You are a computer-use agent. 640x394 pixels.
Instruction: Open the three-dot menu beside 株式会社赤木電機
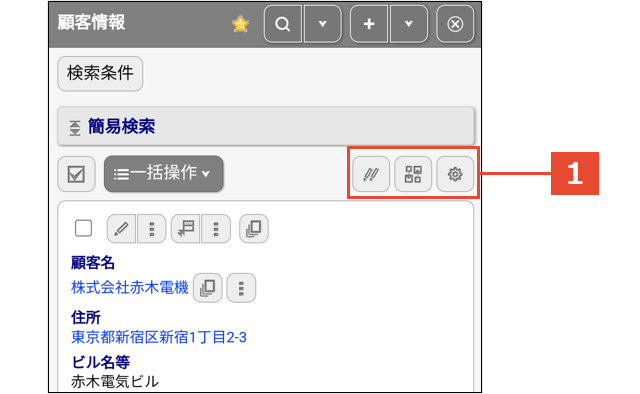click(x=241, y=288)
